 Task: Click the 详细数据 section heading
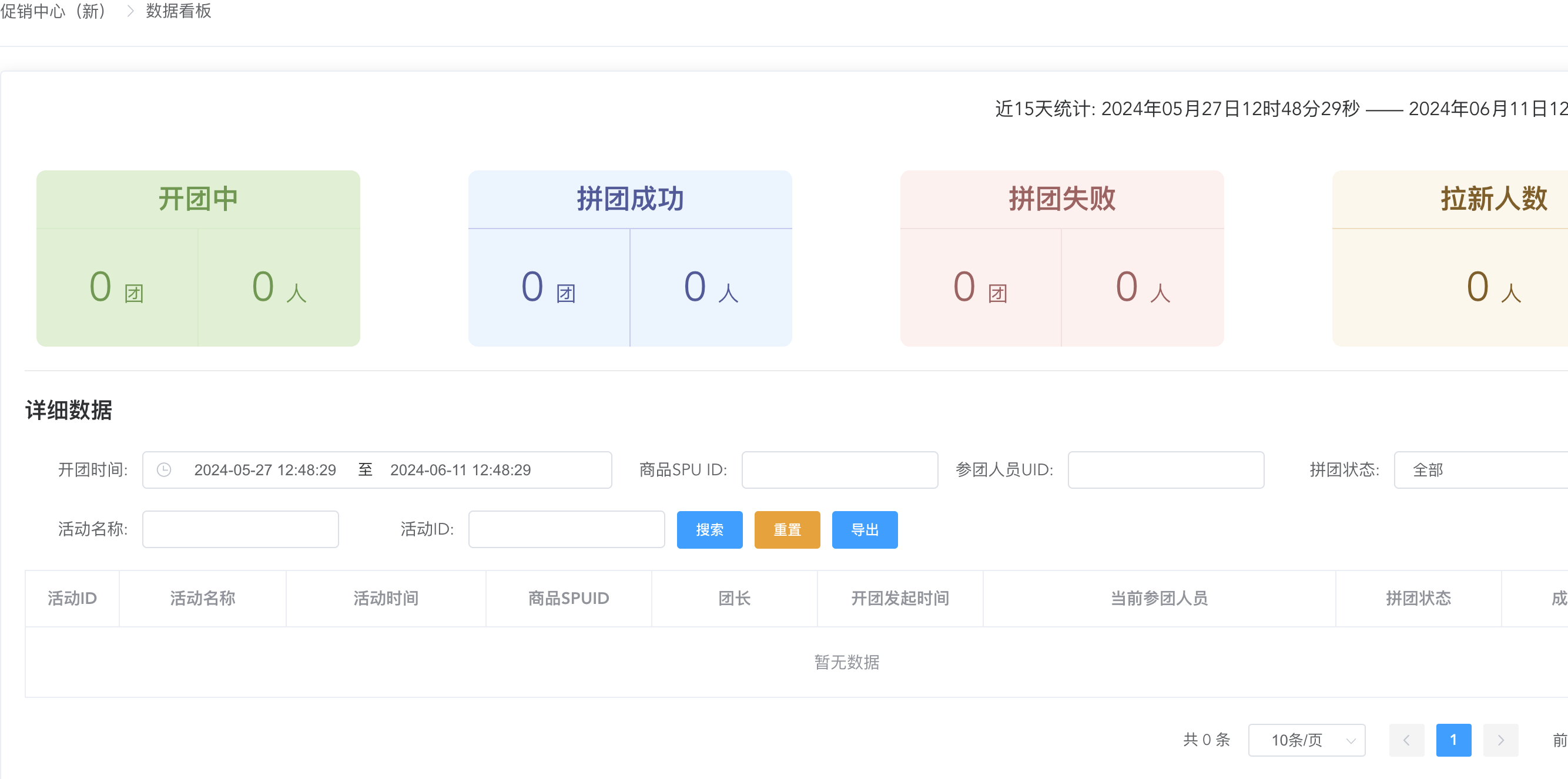(x=68, y=410)
